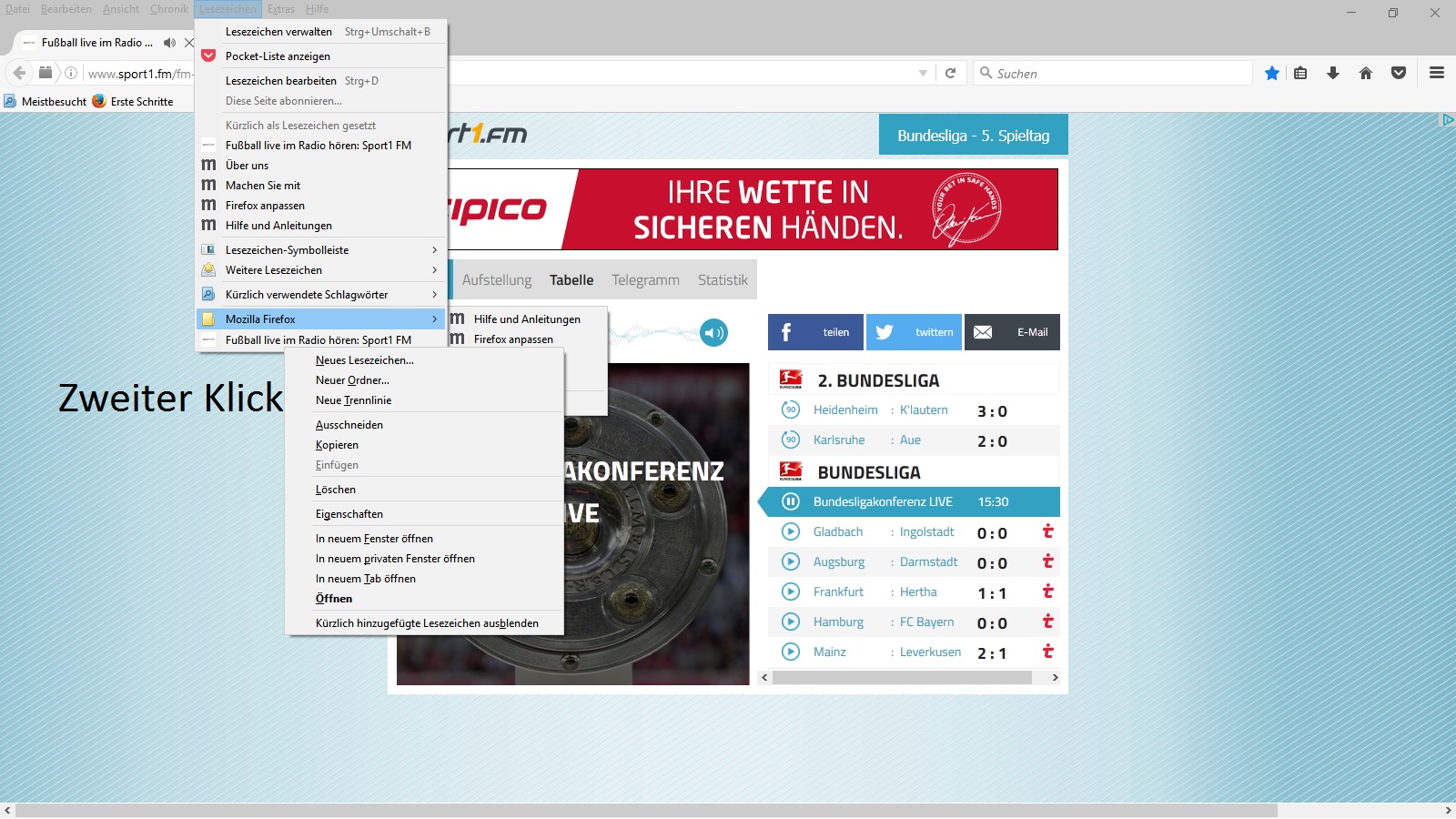Open the Über uns bookmark
Viewport: 1456px width, 819px height.
(320, 166)
